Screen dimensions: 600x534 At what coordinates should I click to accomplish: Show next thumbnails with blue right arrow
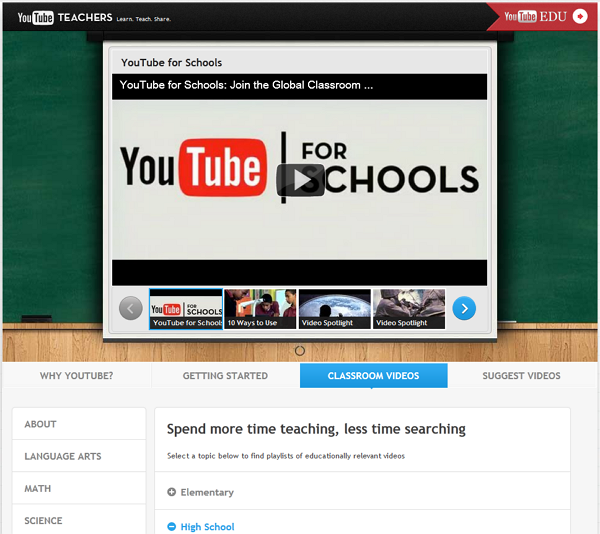click(x=464, y=308)
